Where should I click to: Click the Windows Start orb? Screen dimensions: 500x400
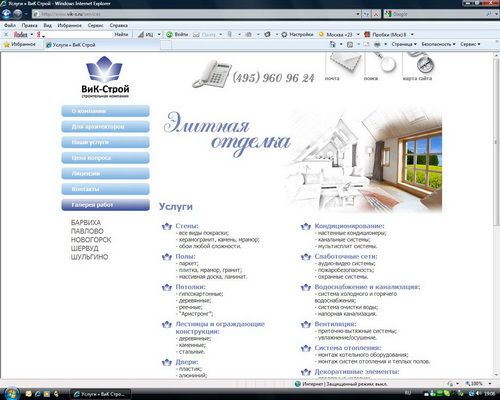(x=11, y=394)
